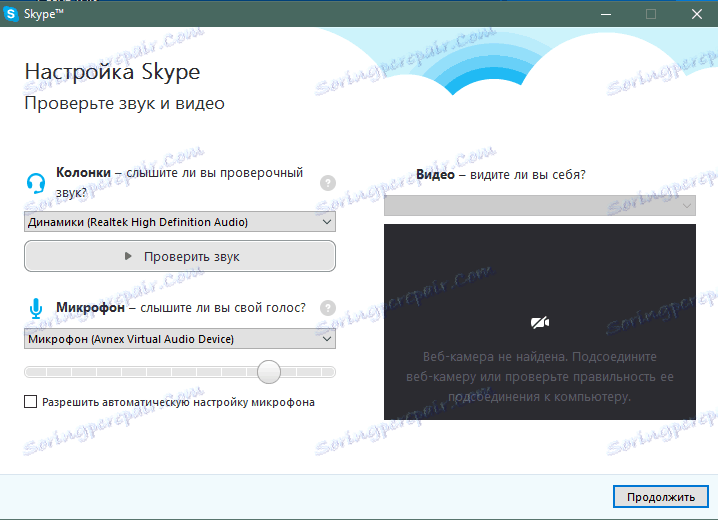Click the webcam preview black area
The width and height of the screenshot is (718, 520).
(539, 322)
